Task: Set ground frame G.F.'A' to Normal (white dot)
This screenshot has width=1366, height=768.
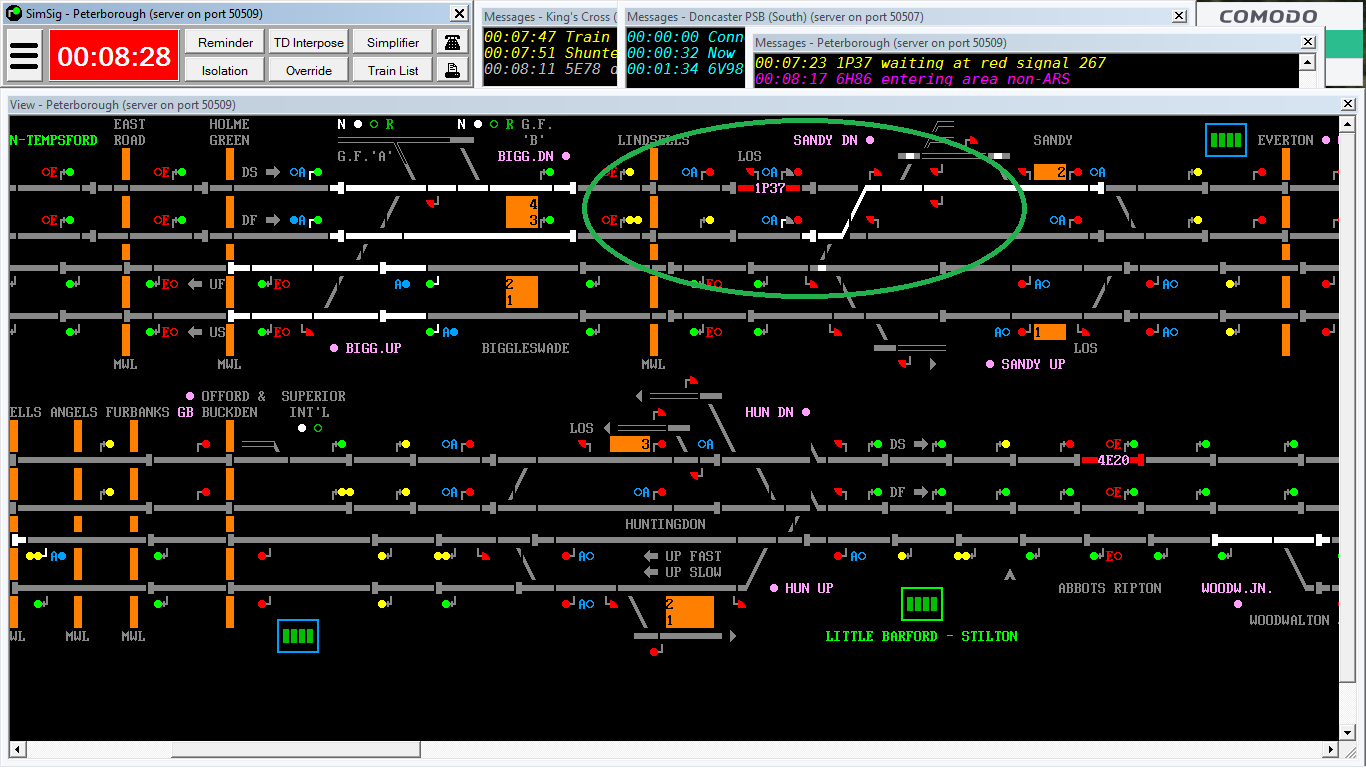Action: coord(358,124)
